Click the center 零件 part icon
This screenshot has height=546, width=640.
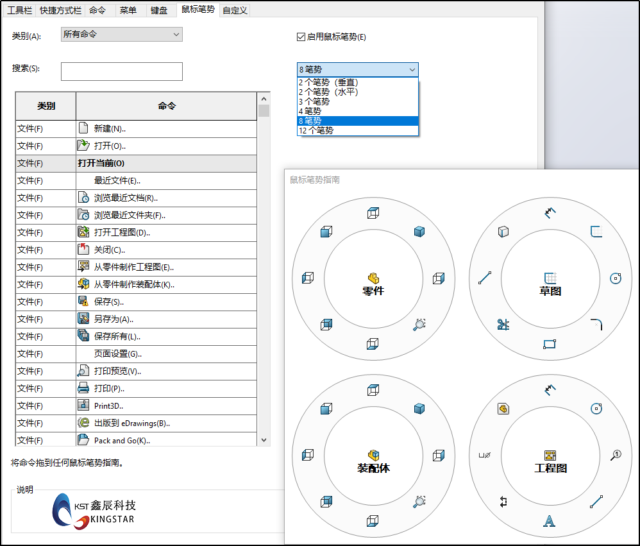click(373, 278)
